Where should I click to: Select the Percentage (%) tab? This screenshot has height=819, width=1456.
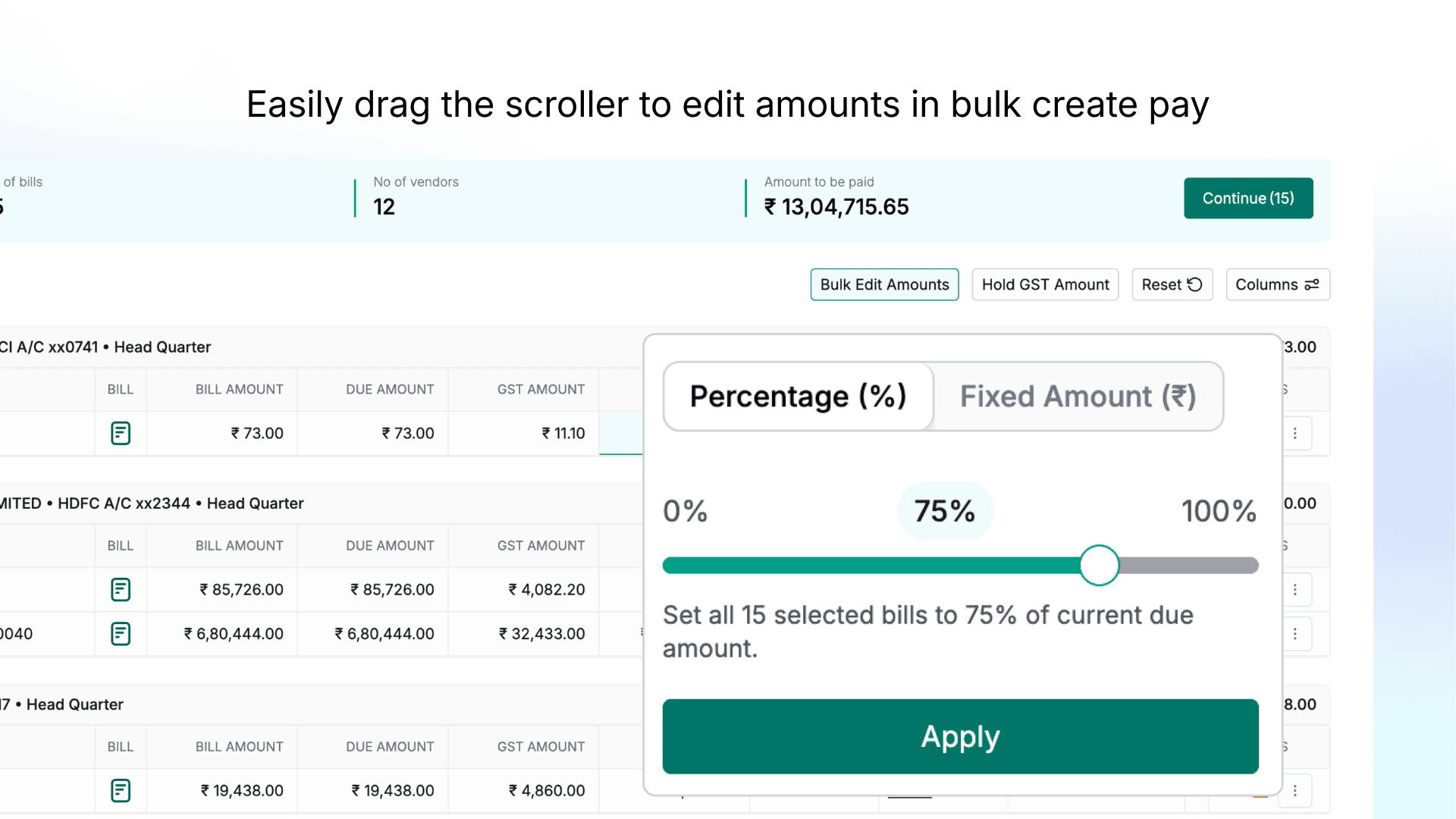(x=797, y=396)
